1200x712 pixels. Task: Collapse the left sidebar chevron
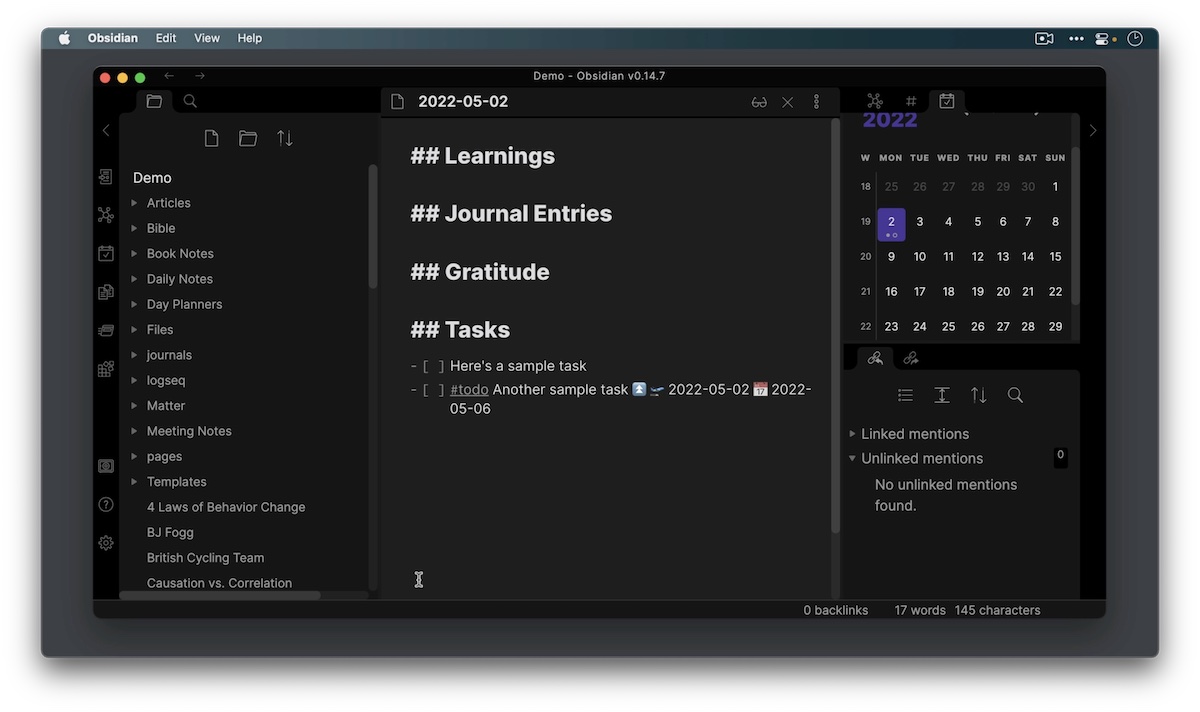pos(106,131)
